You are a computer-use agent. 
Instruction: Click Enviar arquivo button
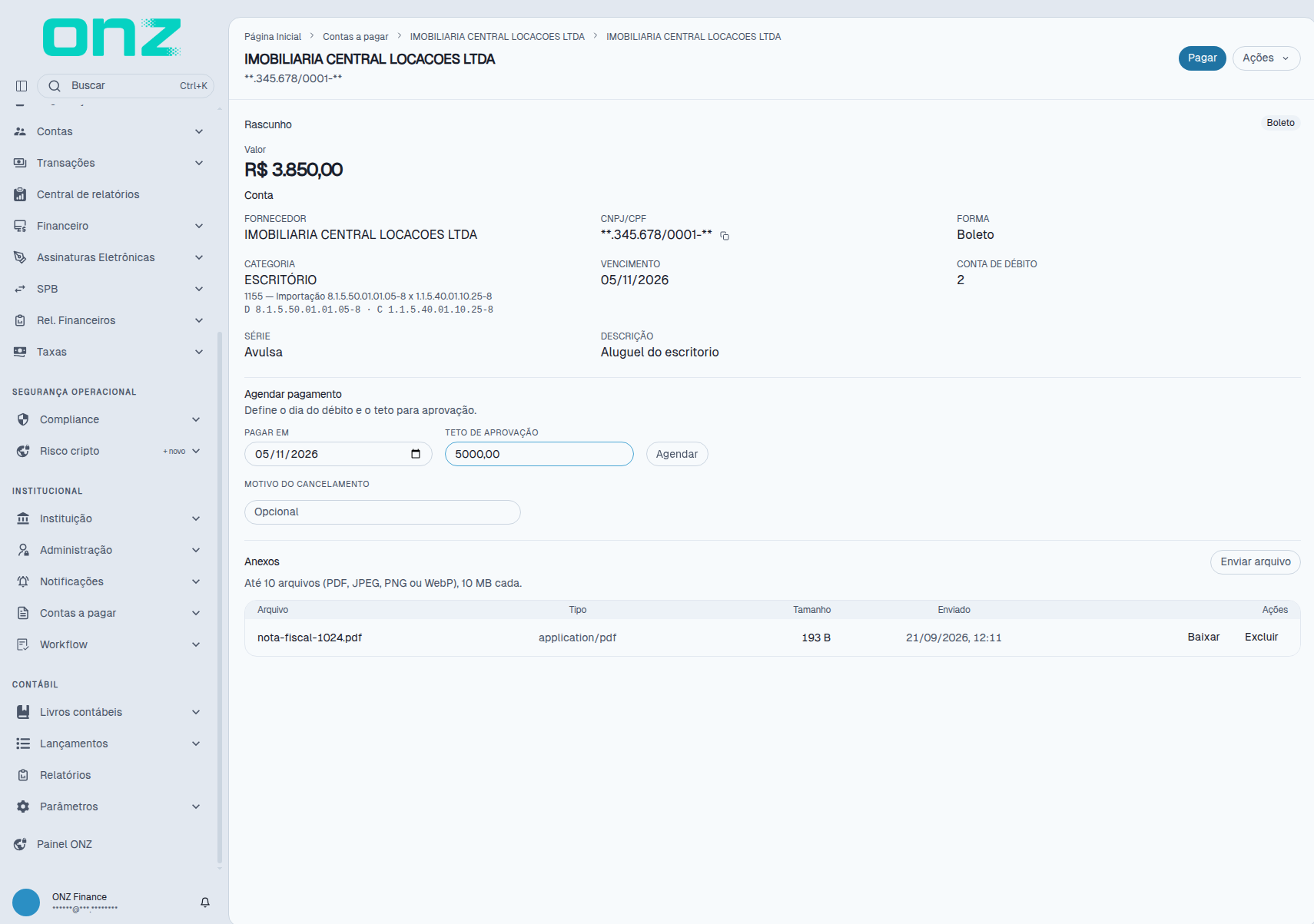[x=1256, y=562]
